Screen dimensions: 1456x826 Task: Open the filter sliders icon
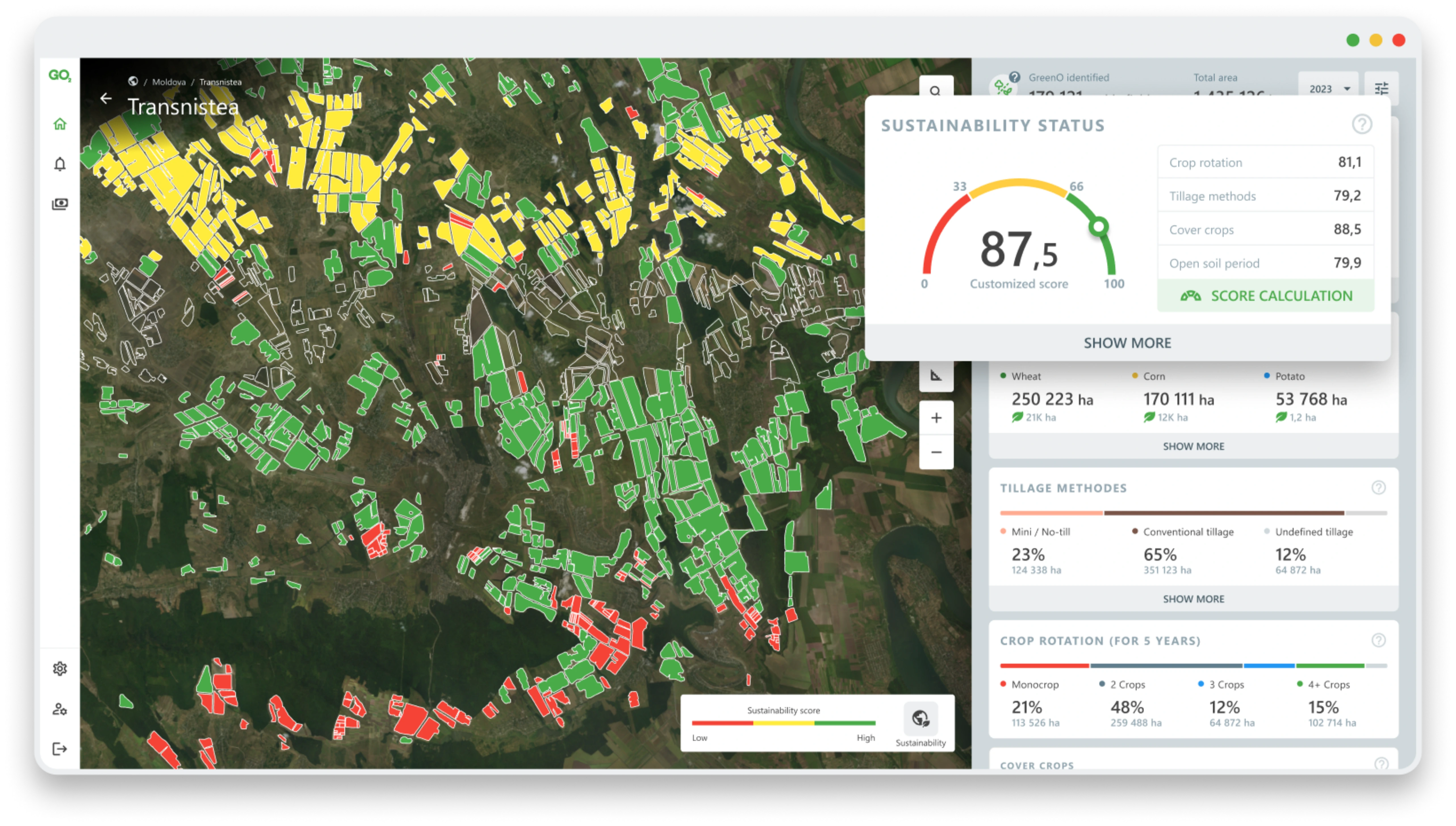click(x=1382, y=89)
